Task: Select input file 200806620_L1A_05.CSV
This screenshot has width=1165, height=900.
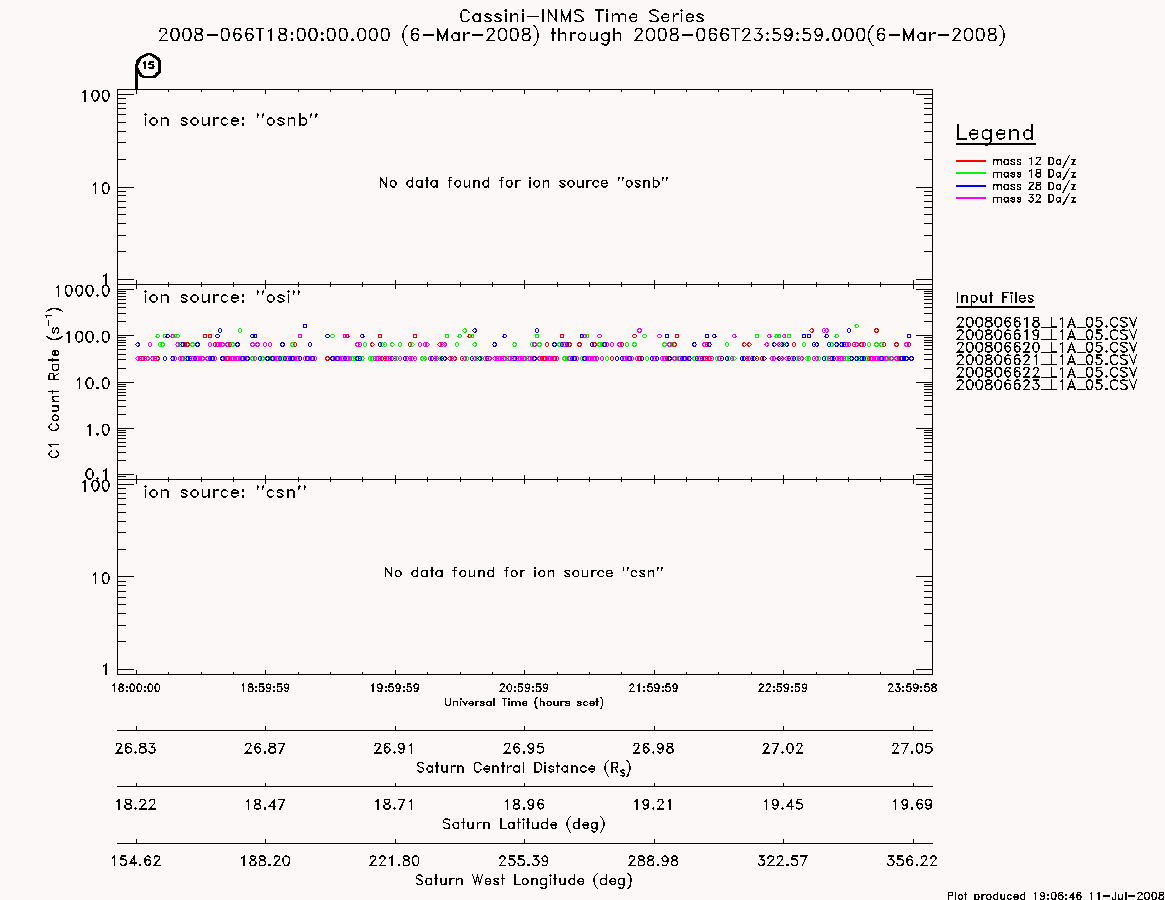Action: (x=1046, y=348)
